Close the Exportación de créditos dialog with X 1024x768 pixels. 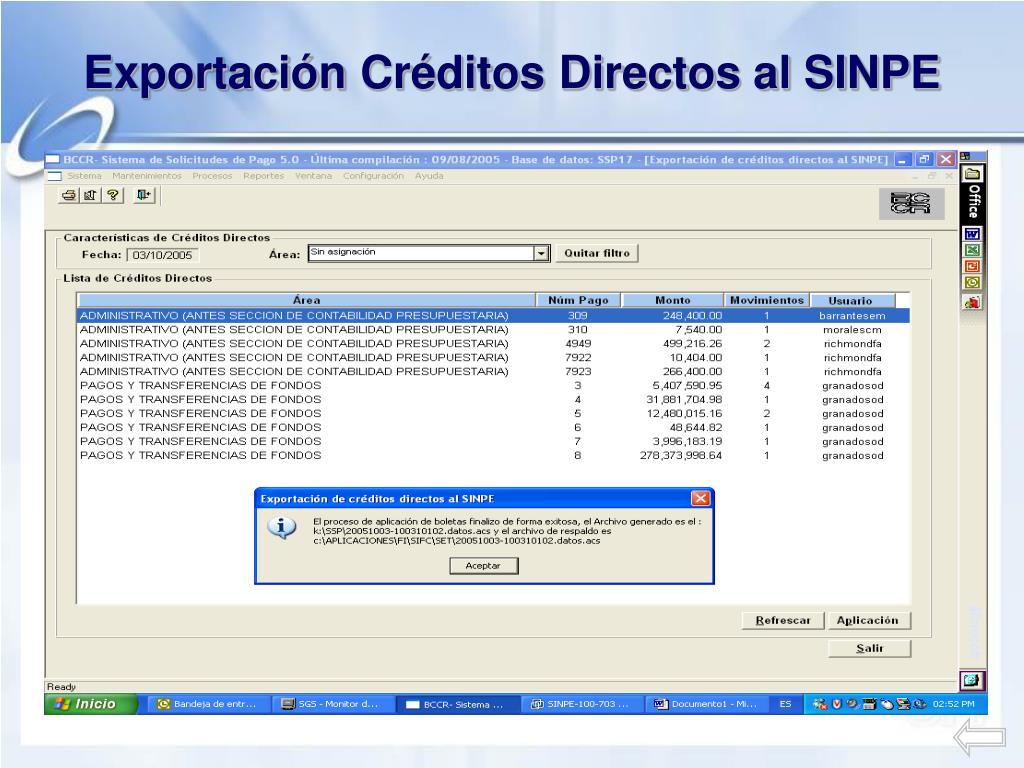coord(700,498)
